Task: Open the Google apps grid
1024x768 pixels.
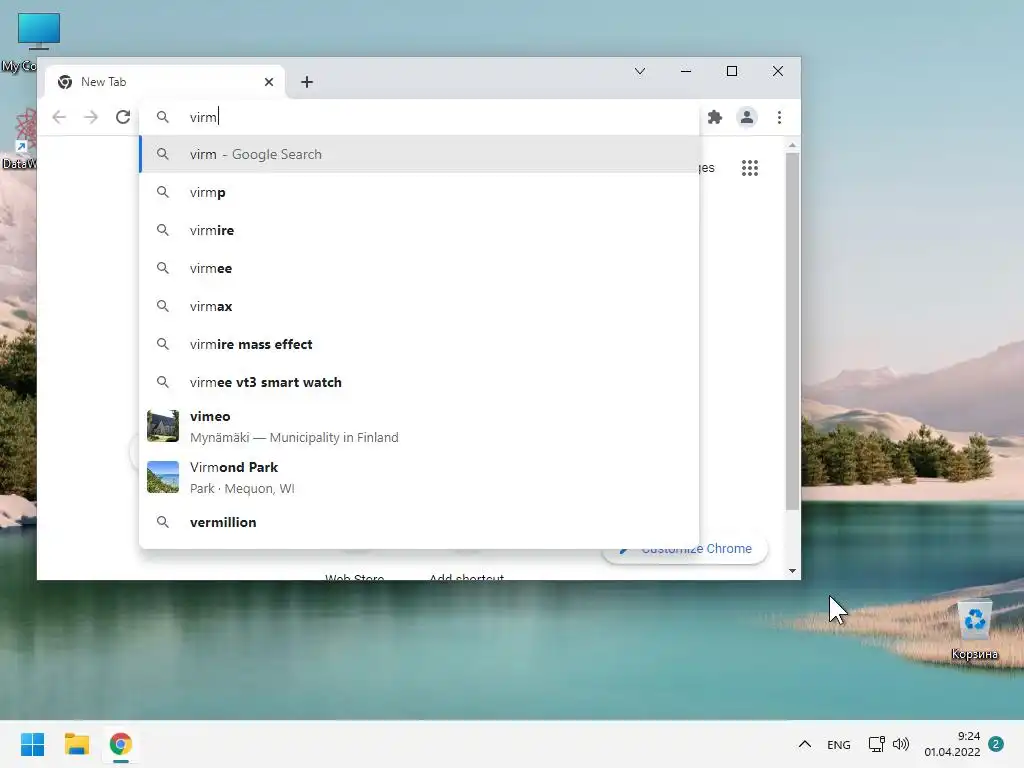Action: click(x=750, y=168)
